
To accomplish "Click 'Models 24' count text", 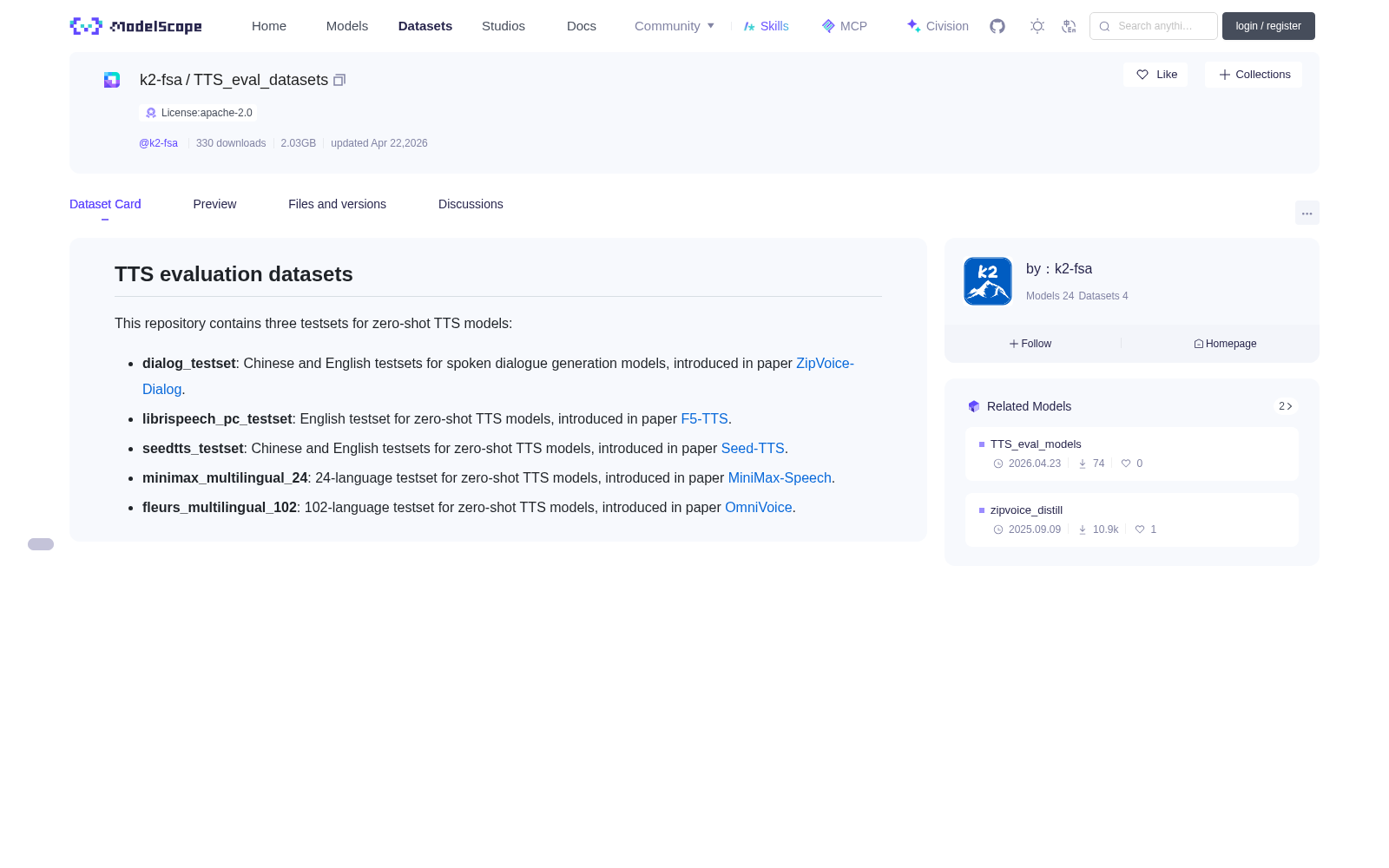I will 1050,296.
